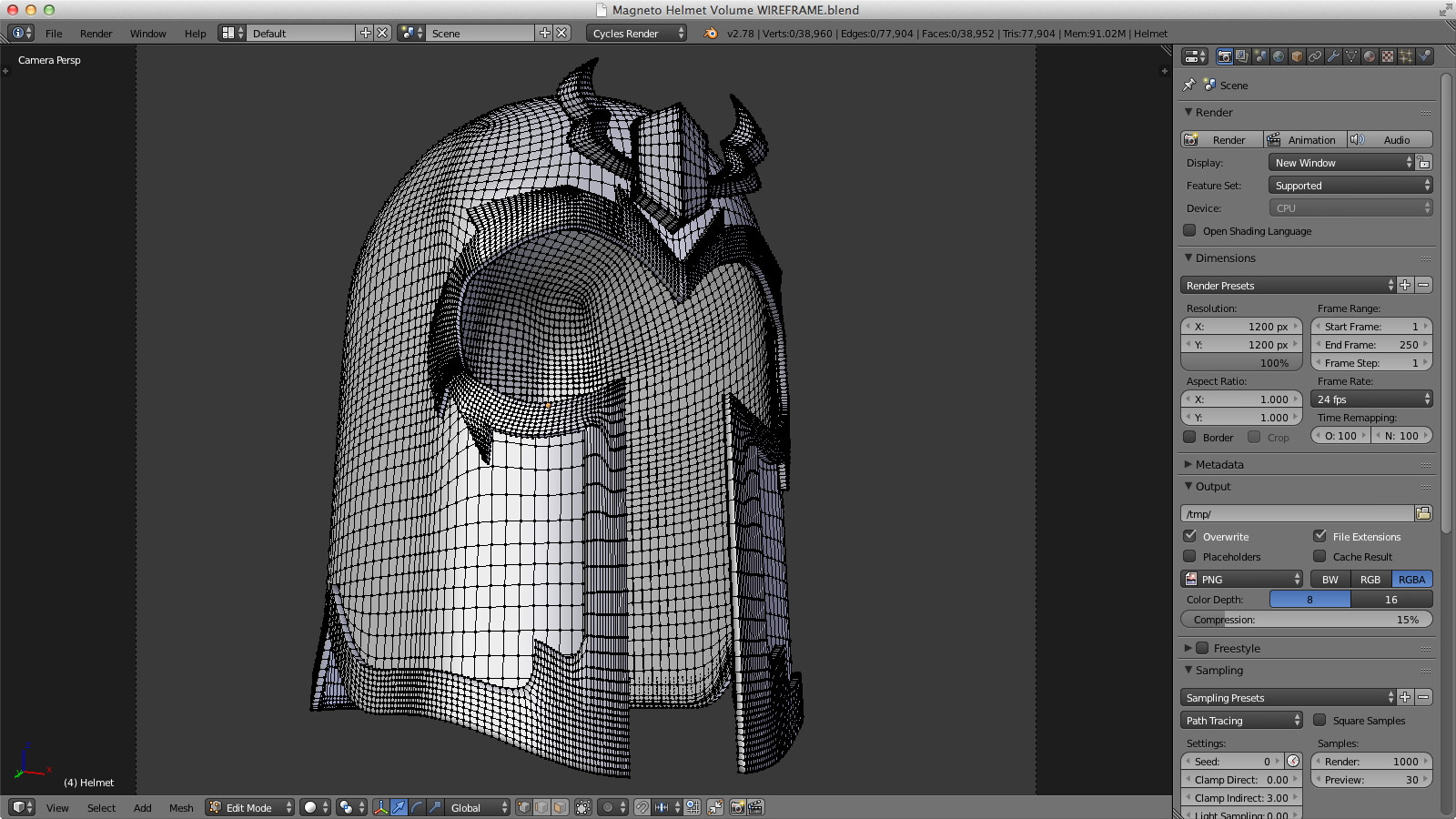
Task: Enable the Freestyle checkbox
Action: 1202,648
